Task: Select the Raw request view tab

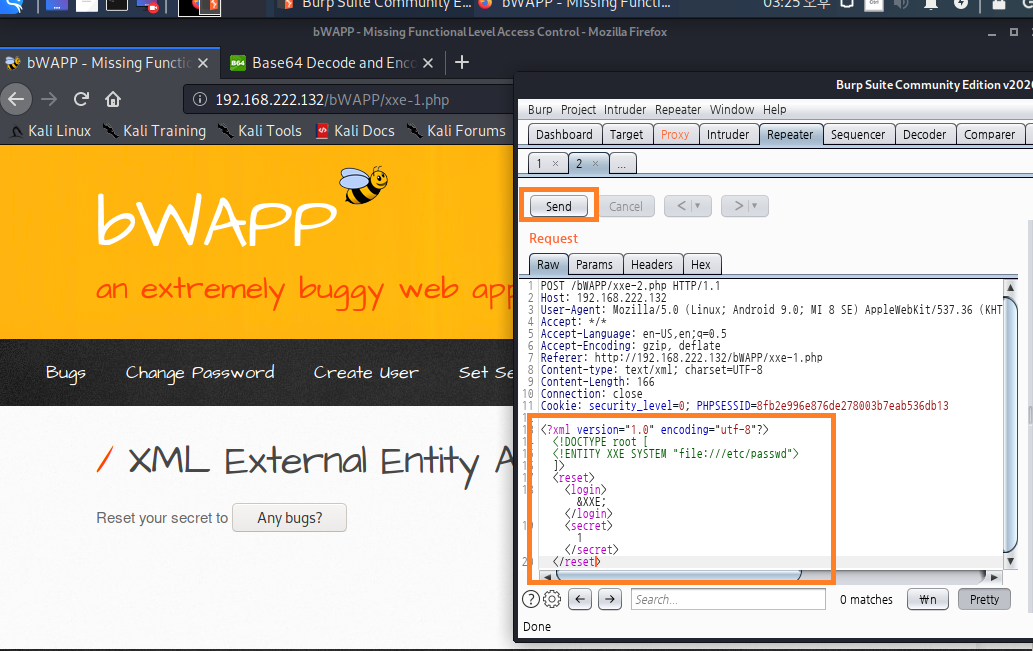Action: [547, 264]
